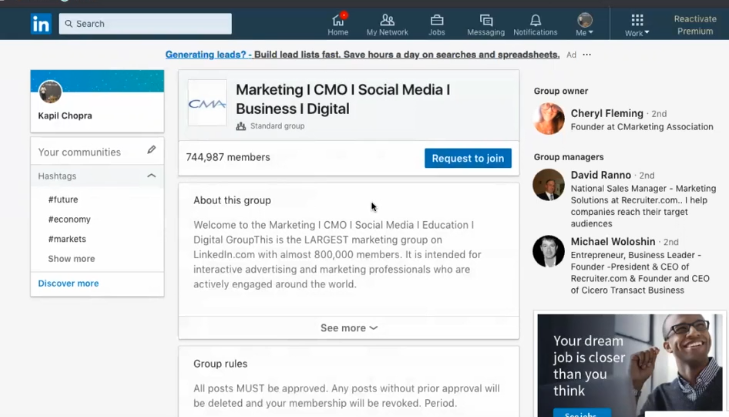
Task: Click the group title Marketing I CMO heading
Action: click(x=343, y=99)
